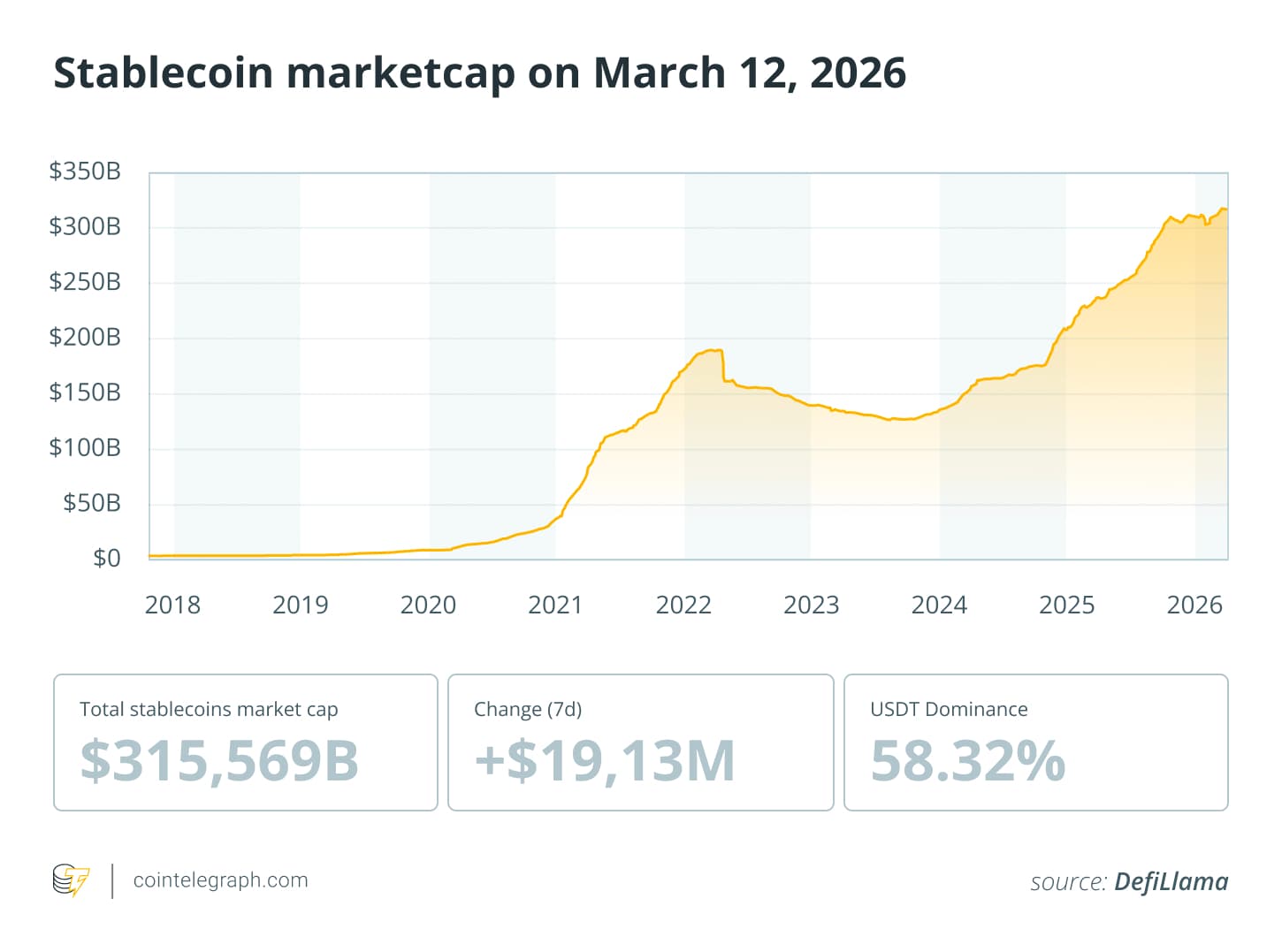Click the $200B y-axis label
This screenshot has height=952, width=1282.
(x=85, y=337)
